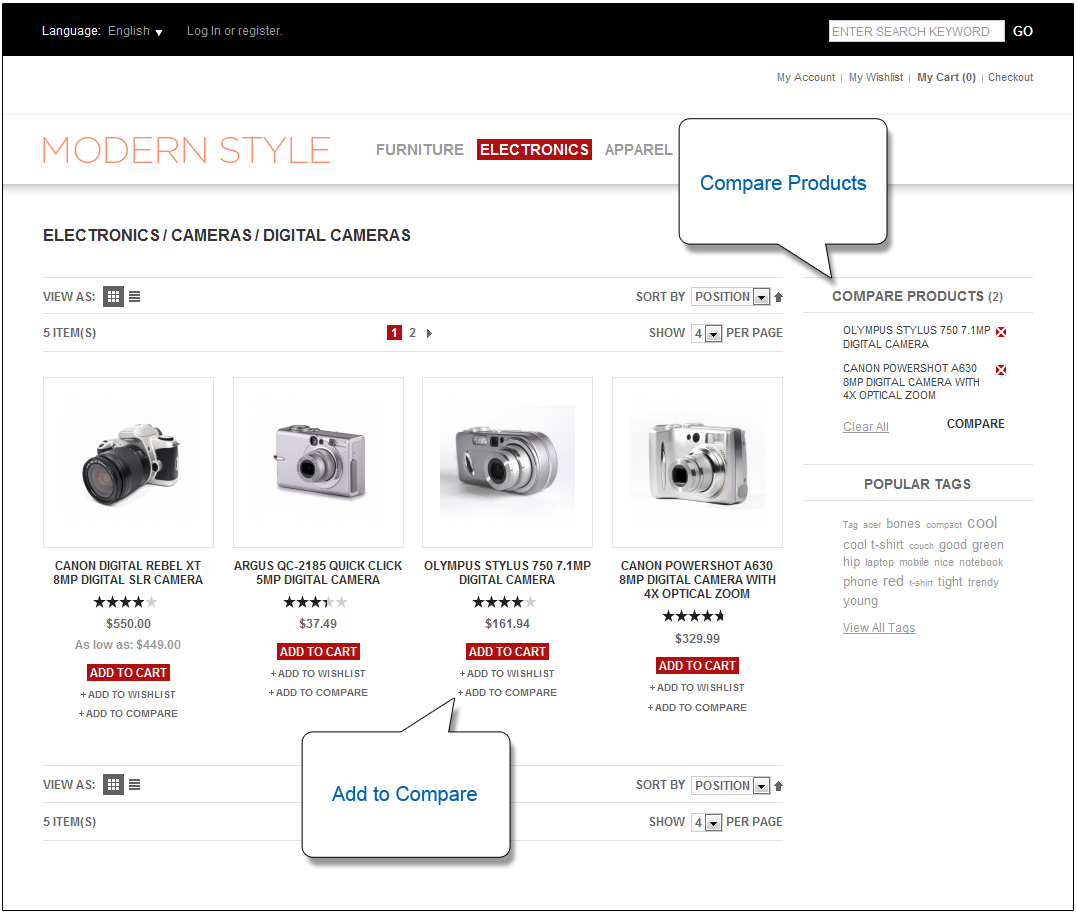This screenshot has width=1077, height=915.
Task: Select the 'tight' popular tag
Action: [x=950, y=582]
